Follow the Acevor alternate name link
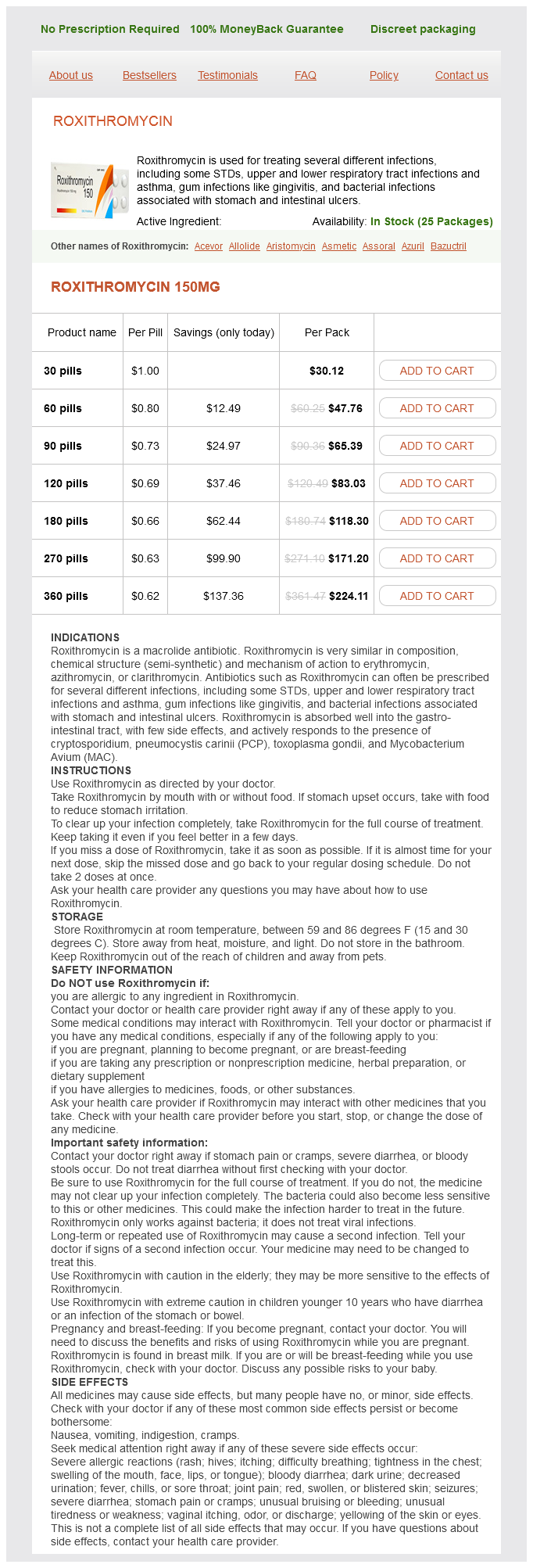The image size is (533, 1568). [209, 246]
